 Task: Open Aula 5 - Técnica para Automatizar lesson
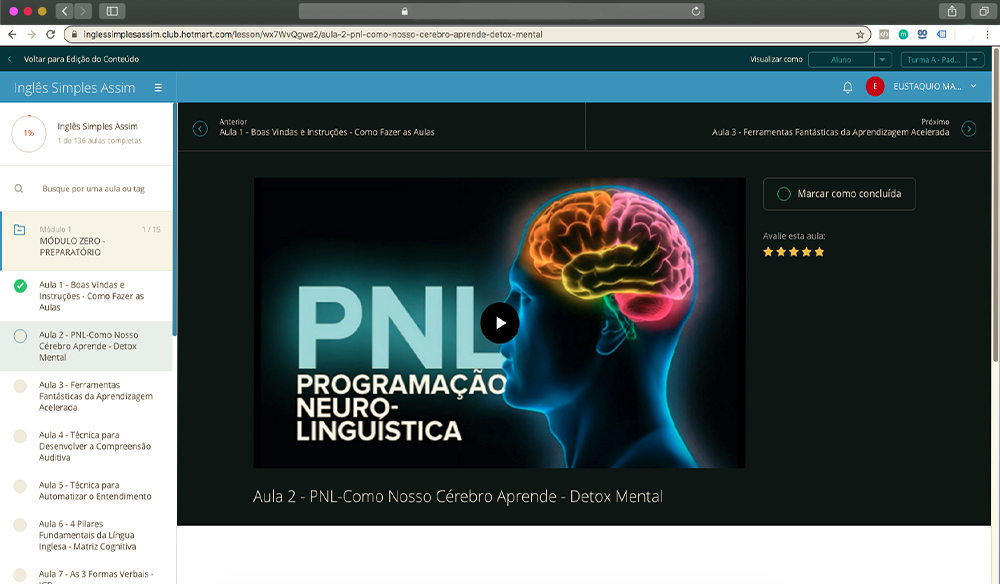(95, 490)
